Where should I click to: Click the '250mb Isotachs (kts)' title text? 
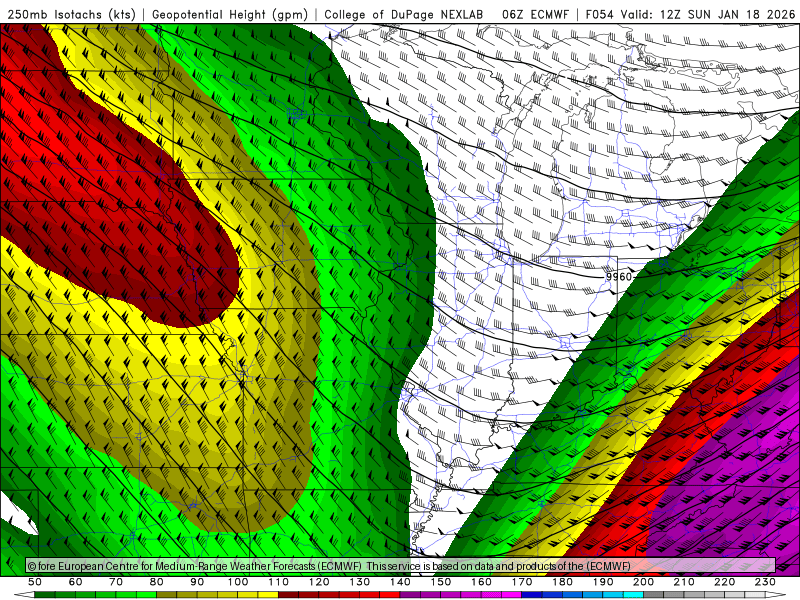[x=72, y=14]
